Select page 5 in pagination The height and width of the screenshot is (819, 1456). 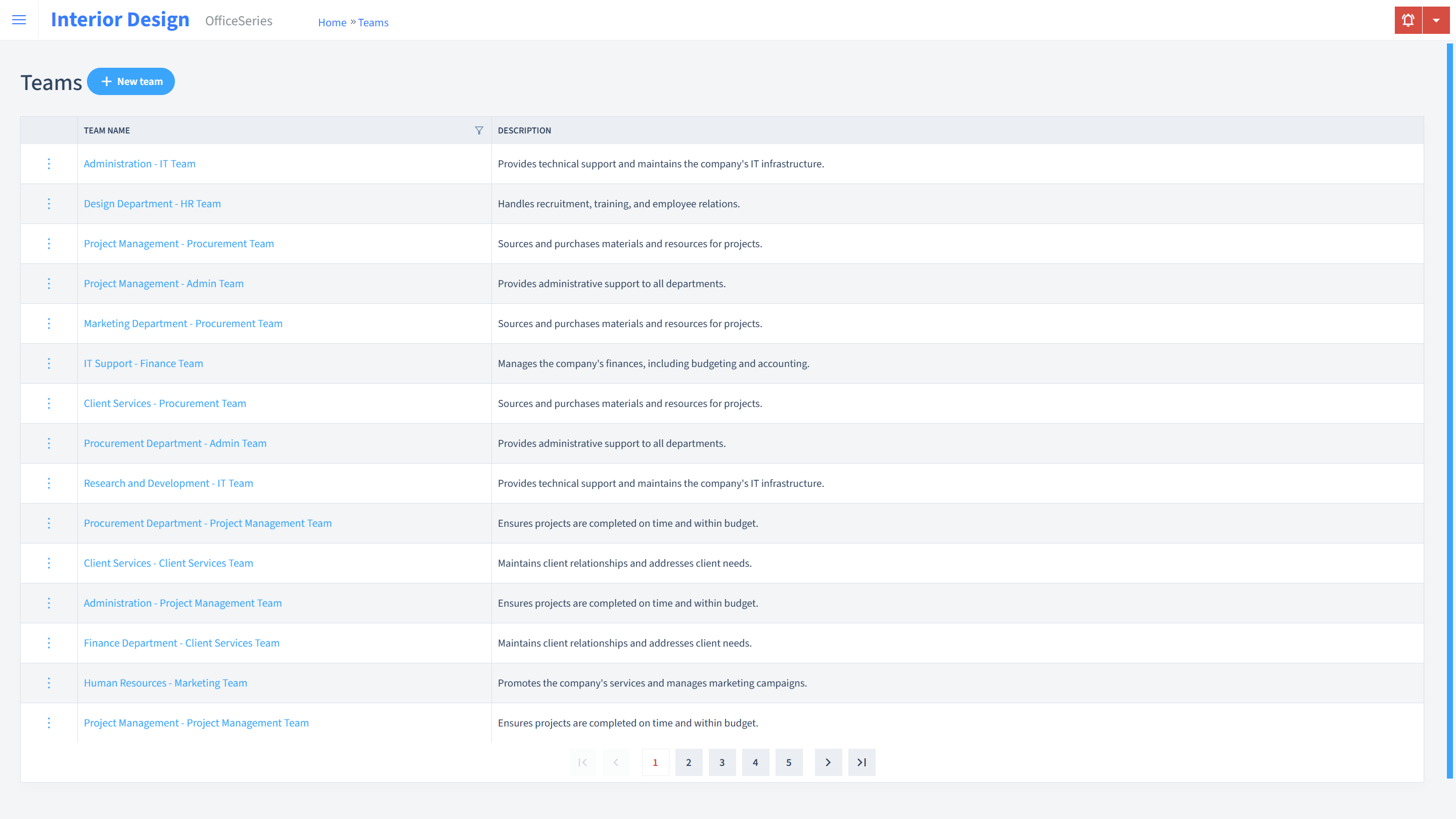pyautogui.click(x=789, y=762)
